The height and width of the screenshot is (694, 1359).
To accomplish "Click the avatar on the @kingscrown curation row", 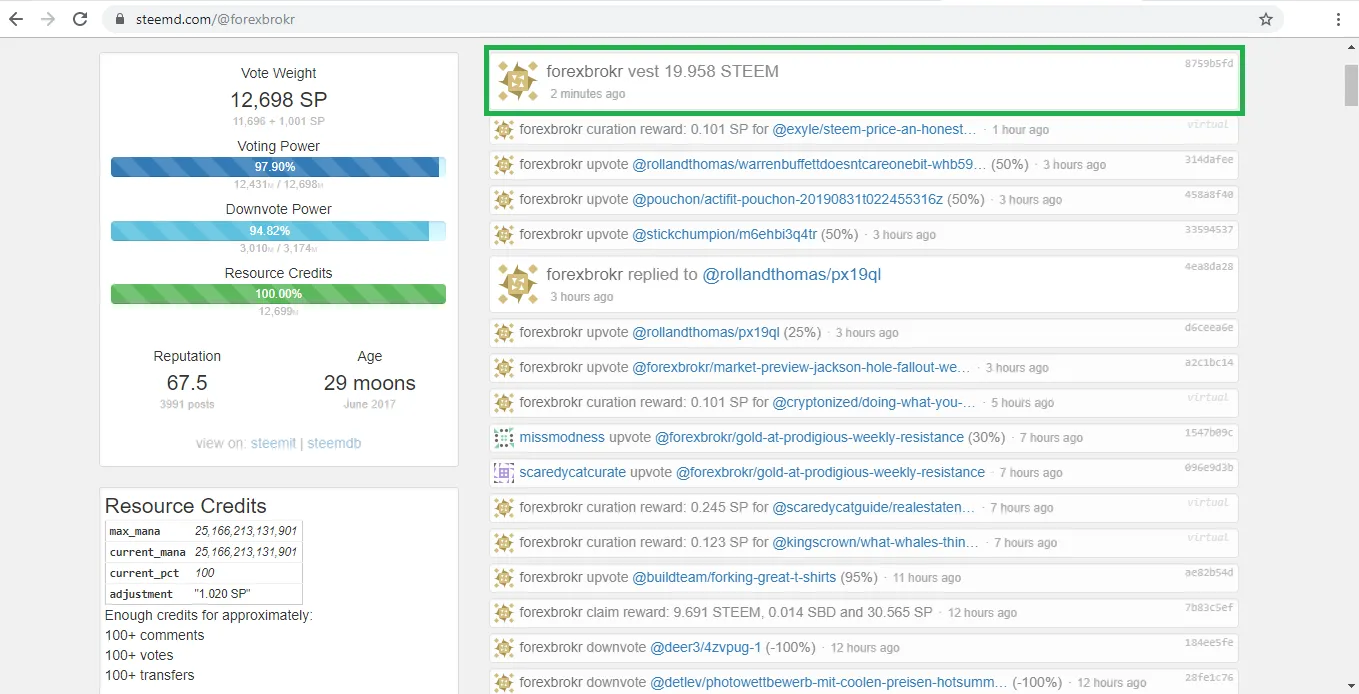I will tap(504, 543).
